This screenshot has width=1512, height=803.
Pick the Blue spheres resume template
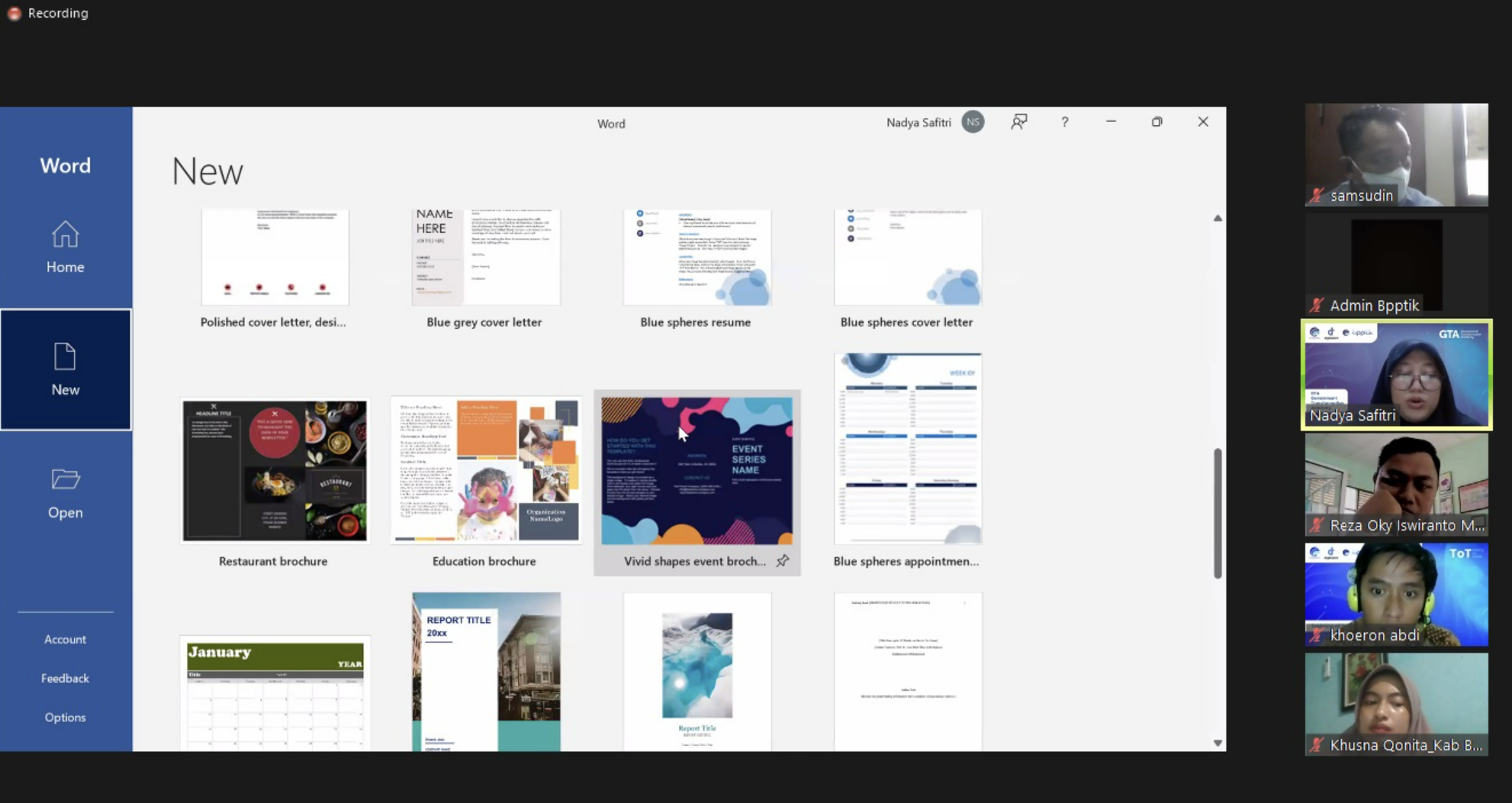tap(696, 258)
